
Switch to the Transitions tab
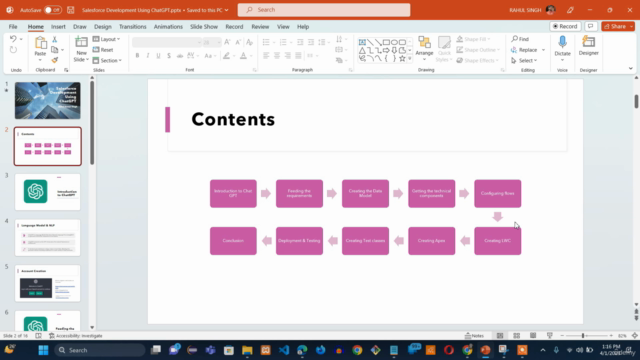coord(133,27)
